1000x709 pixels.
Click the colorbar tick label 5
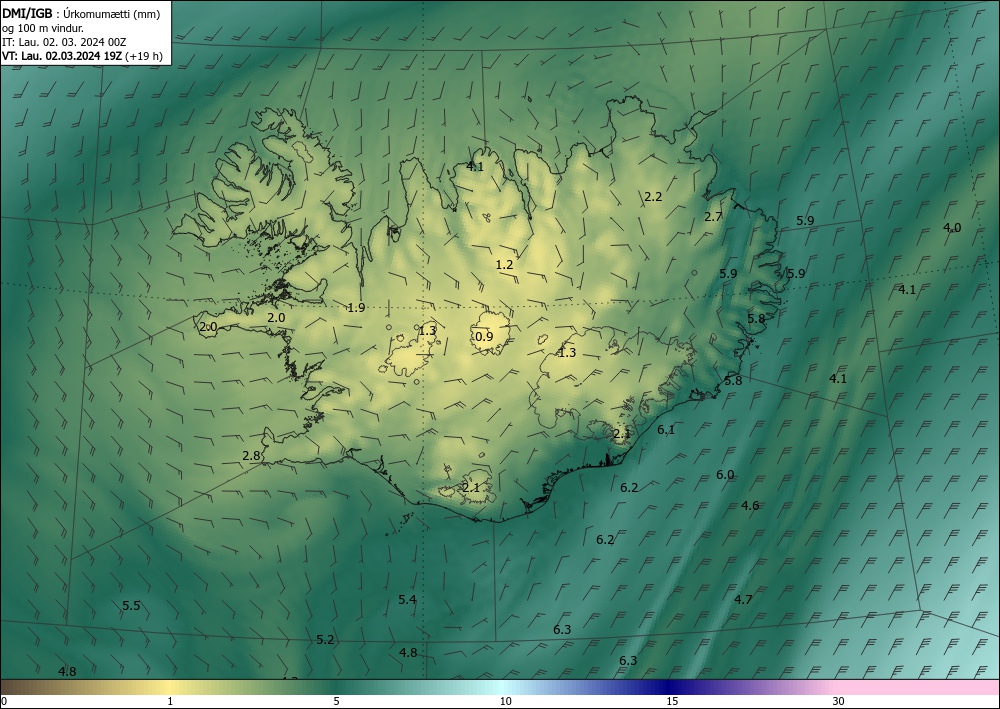pyautogui.click(x=336, y=702)
